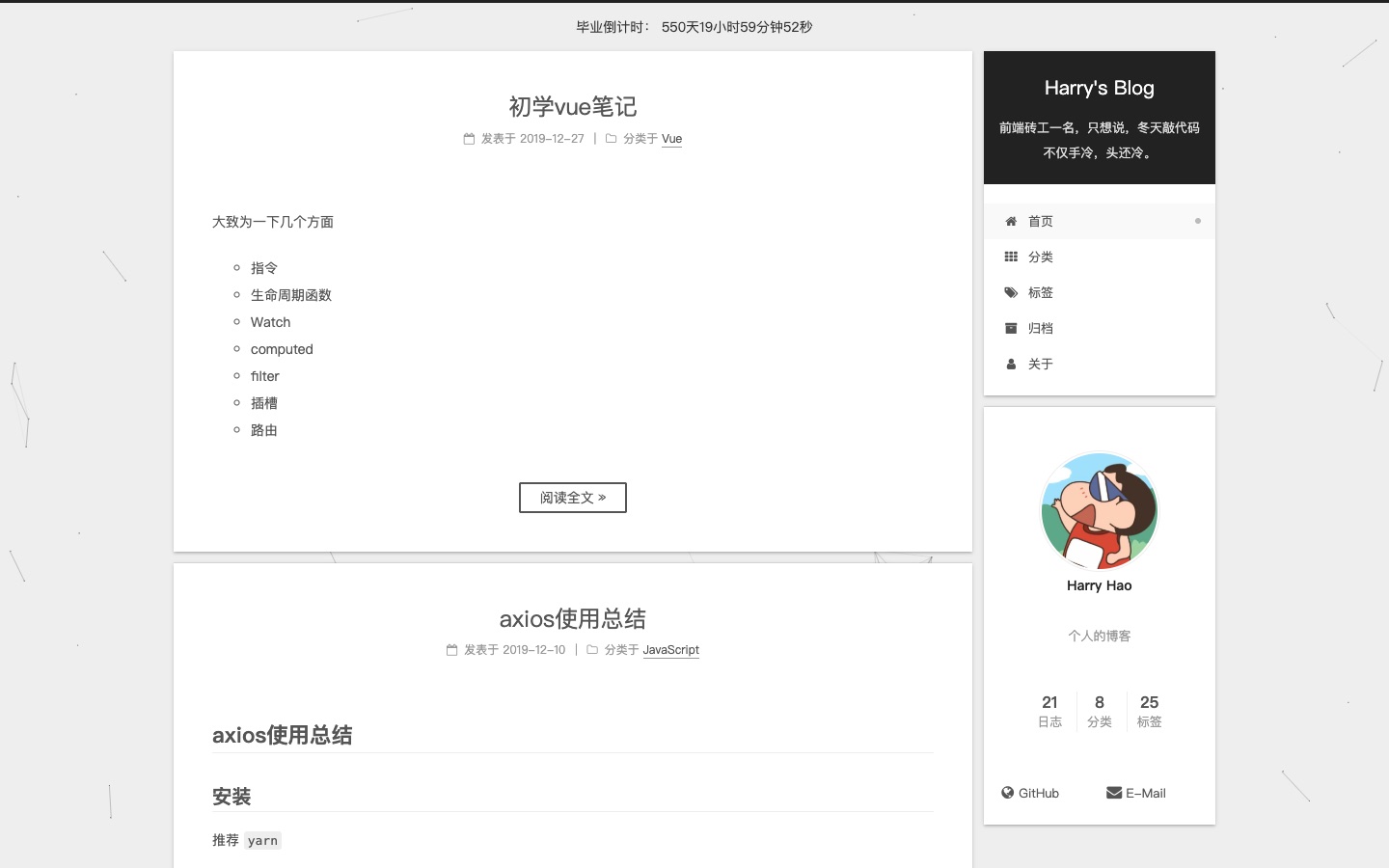
Task: Click the computed list item
Action: tap(282, 349)
